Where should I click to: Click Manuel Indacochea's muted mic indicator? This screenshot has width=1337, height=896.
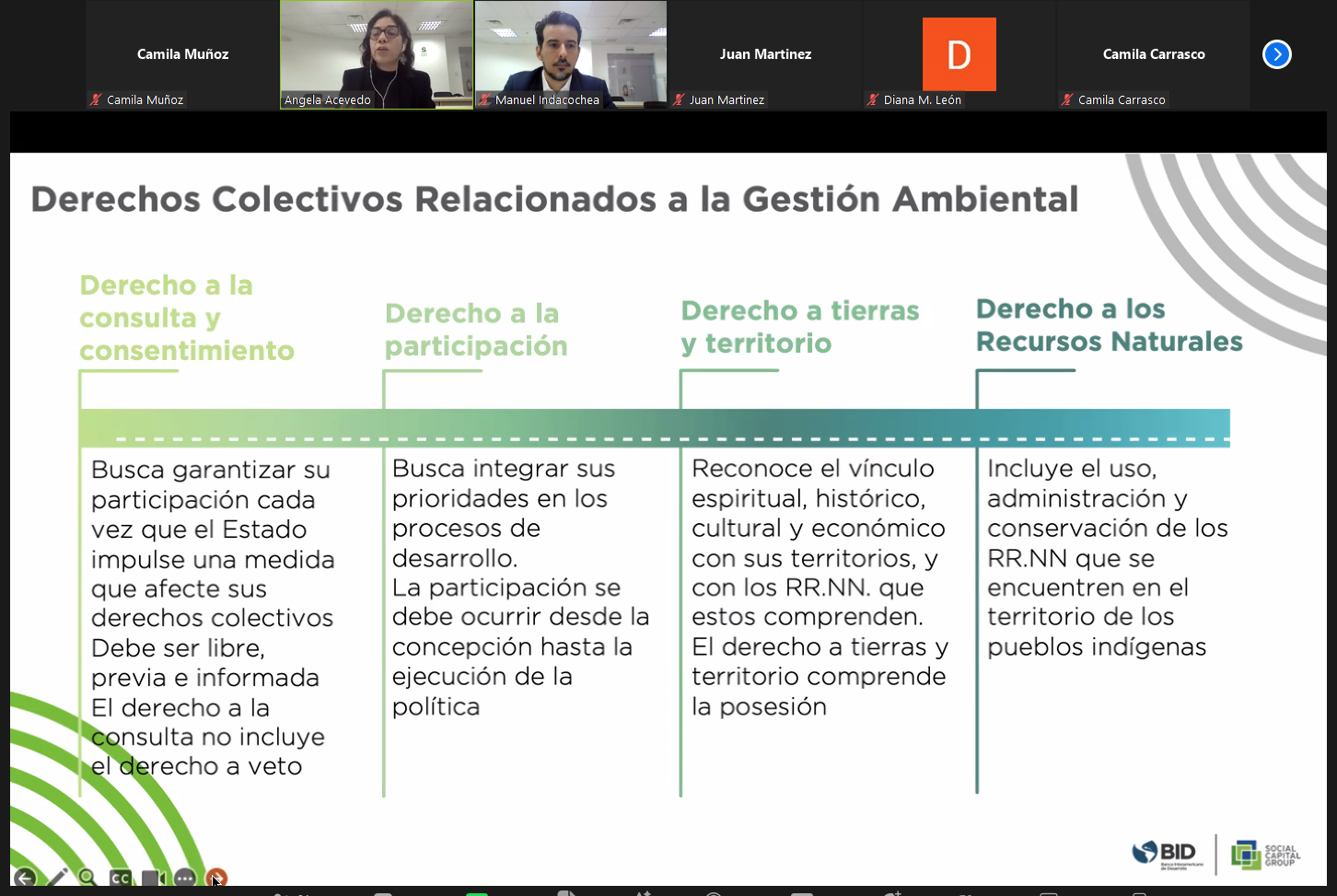click(x=484, y=99)
